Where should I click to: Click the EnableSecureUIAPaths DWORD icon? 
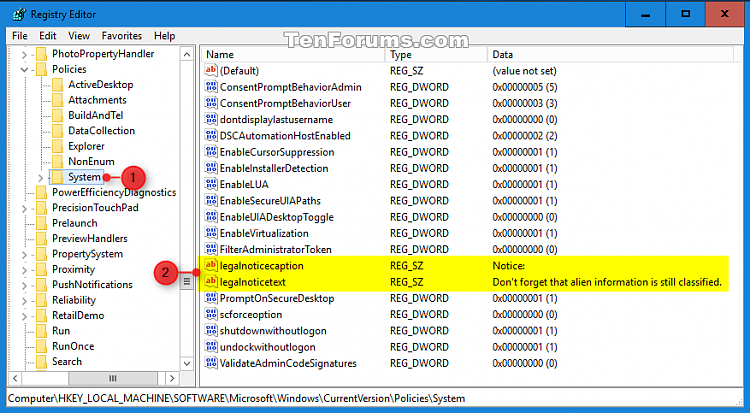click(x=211, y=201)
